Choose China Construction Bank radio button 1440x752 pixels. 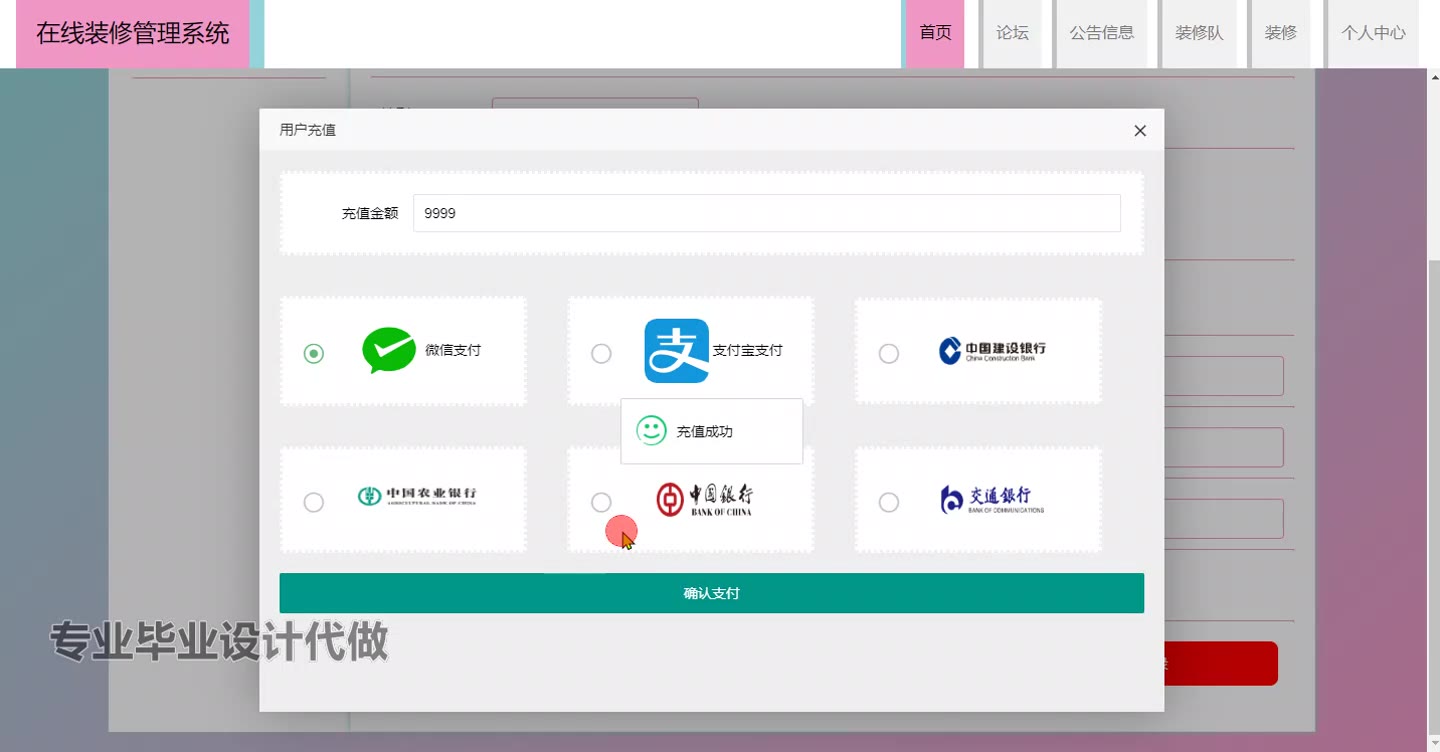click(888, 353)
